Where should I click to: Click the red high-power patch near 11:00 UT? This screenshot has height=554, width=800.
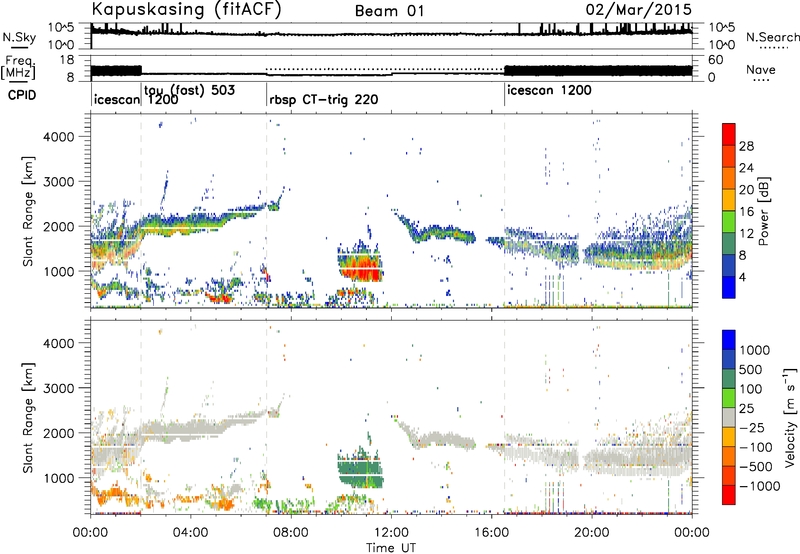click(x=361, y=269)
